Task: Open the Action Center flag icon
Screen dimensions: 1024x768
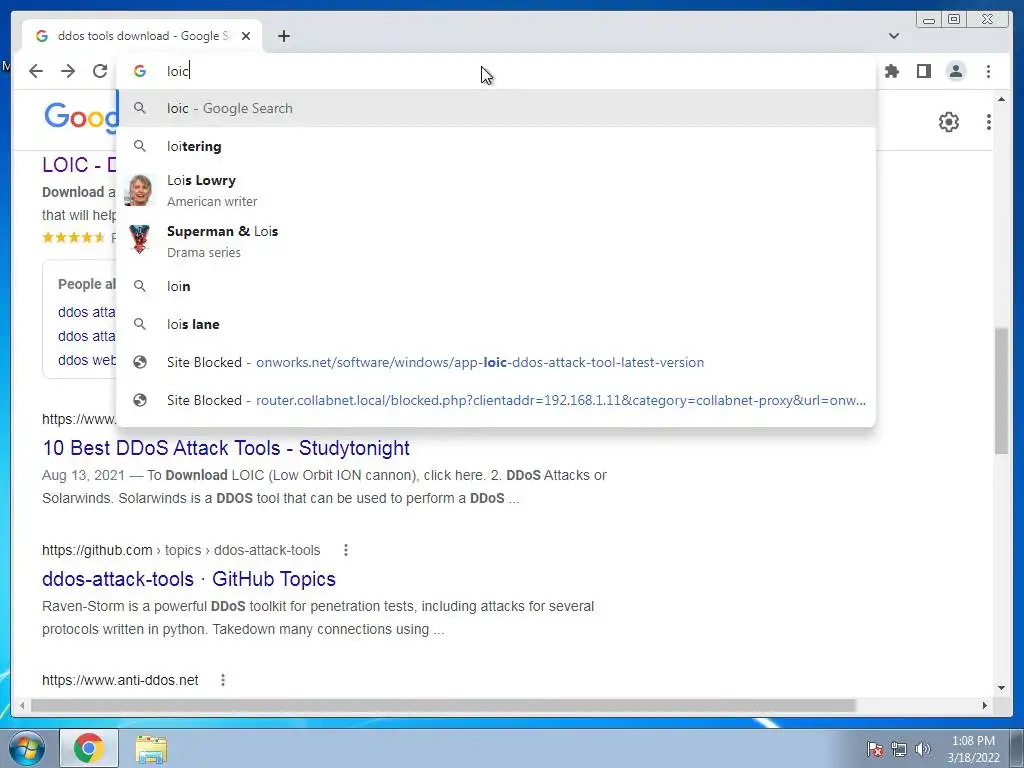Action: coord(874,749)
